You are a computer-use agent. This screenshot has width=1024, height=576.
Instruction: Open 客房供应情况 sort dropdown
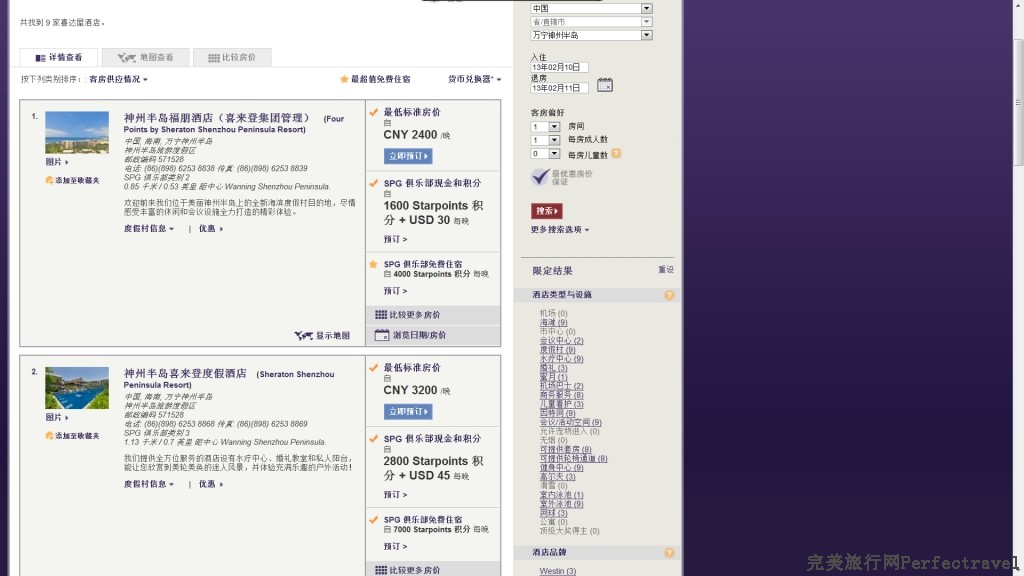tap(118, 79)
